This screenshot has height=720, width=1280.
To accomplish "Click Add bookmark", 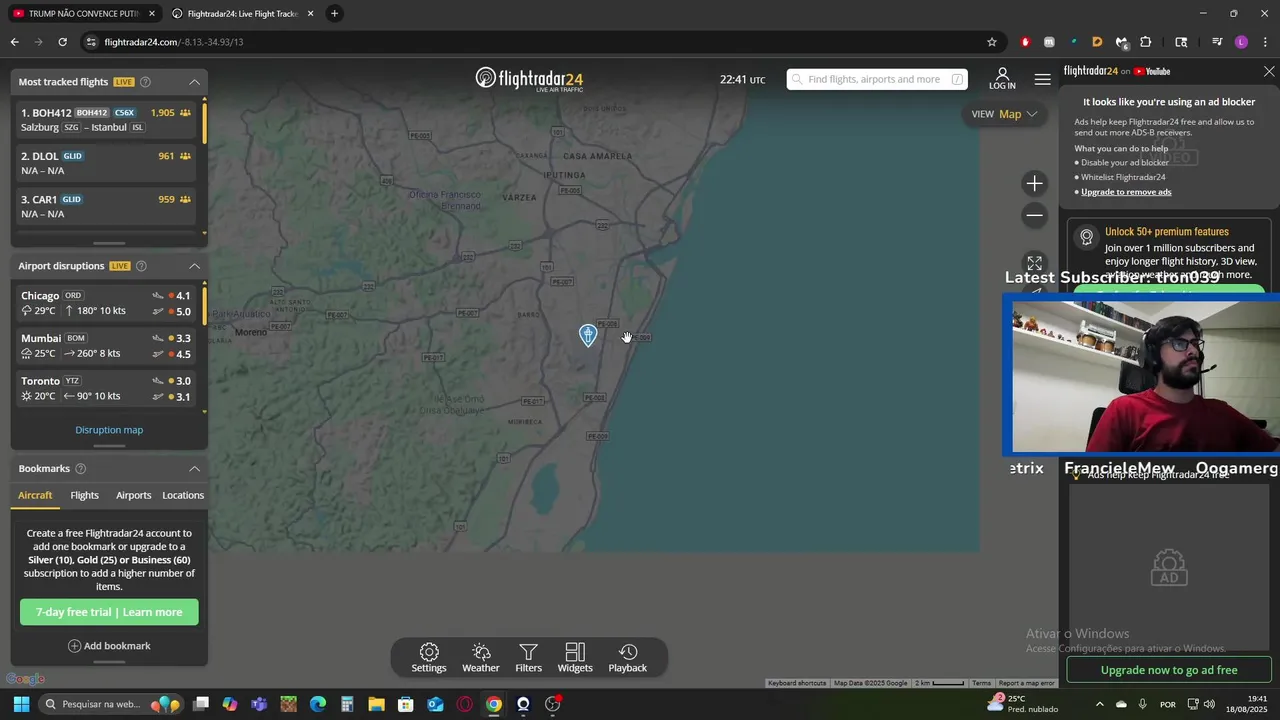I will pyautogui.click(x=109, y=646).
